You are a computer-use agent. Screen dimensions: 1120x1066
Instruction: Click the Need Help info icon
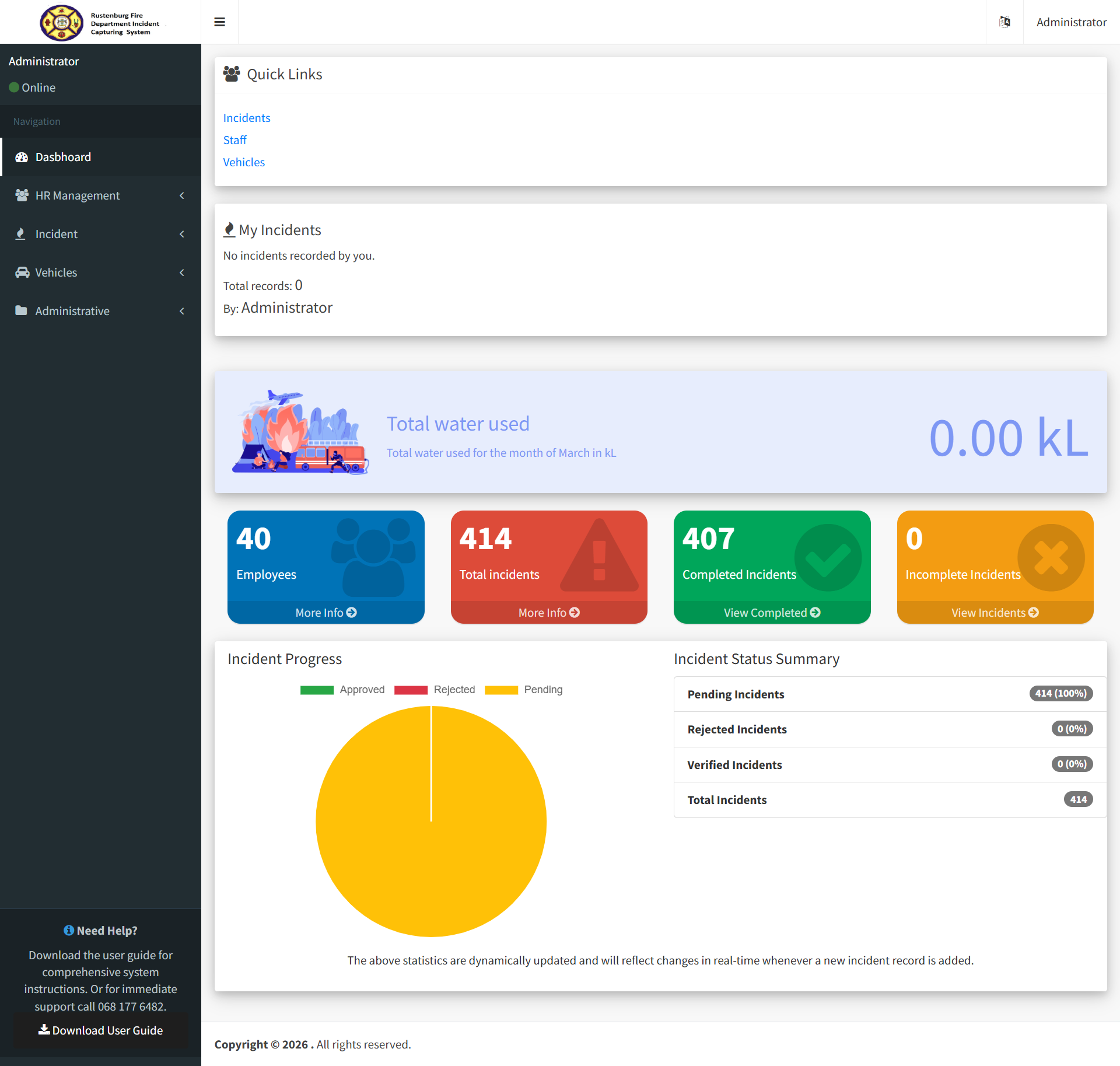pyautogui.click(x=69, y=930)
